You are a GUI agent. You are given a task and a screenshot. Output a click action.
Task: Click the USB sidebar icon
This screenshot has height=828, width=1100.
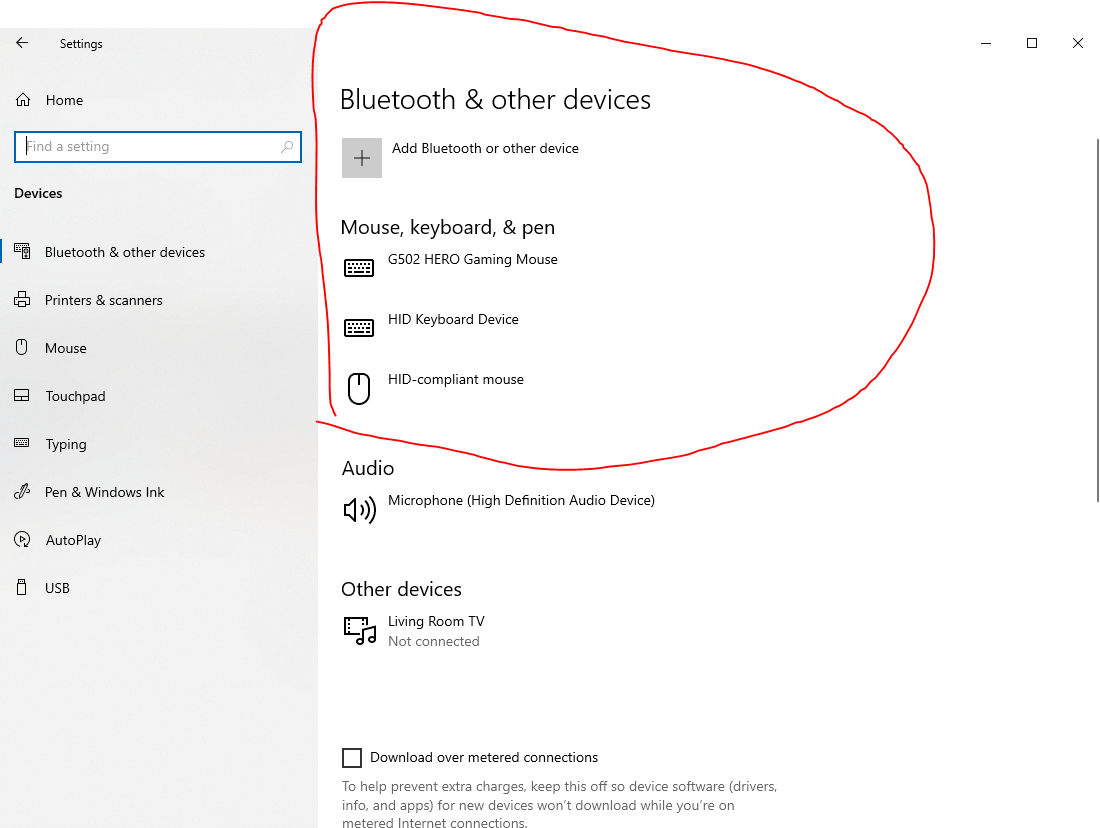[x=22, y=587]
